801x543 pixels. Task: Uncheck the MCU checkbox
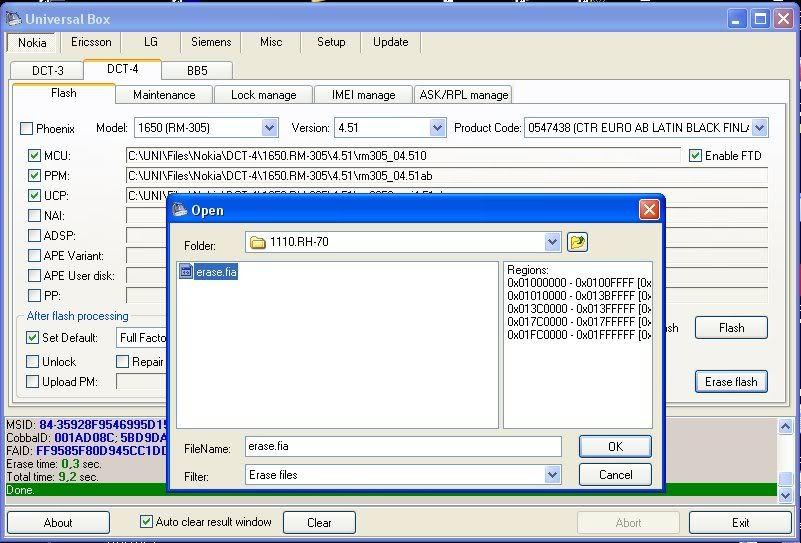[34, 156]
